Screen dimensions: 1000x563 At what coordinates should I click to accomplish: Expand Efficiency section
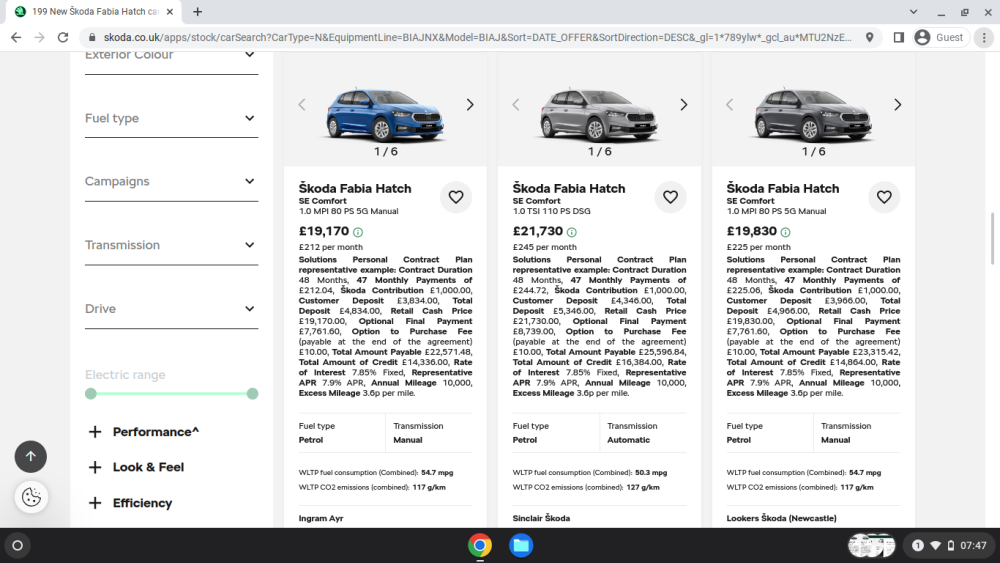coord(131,503)
